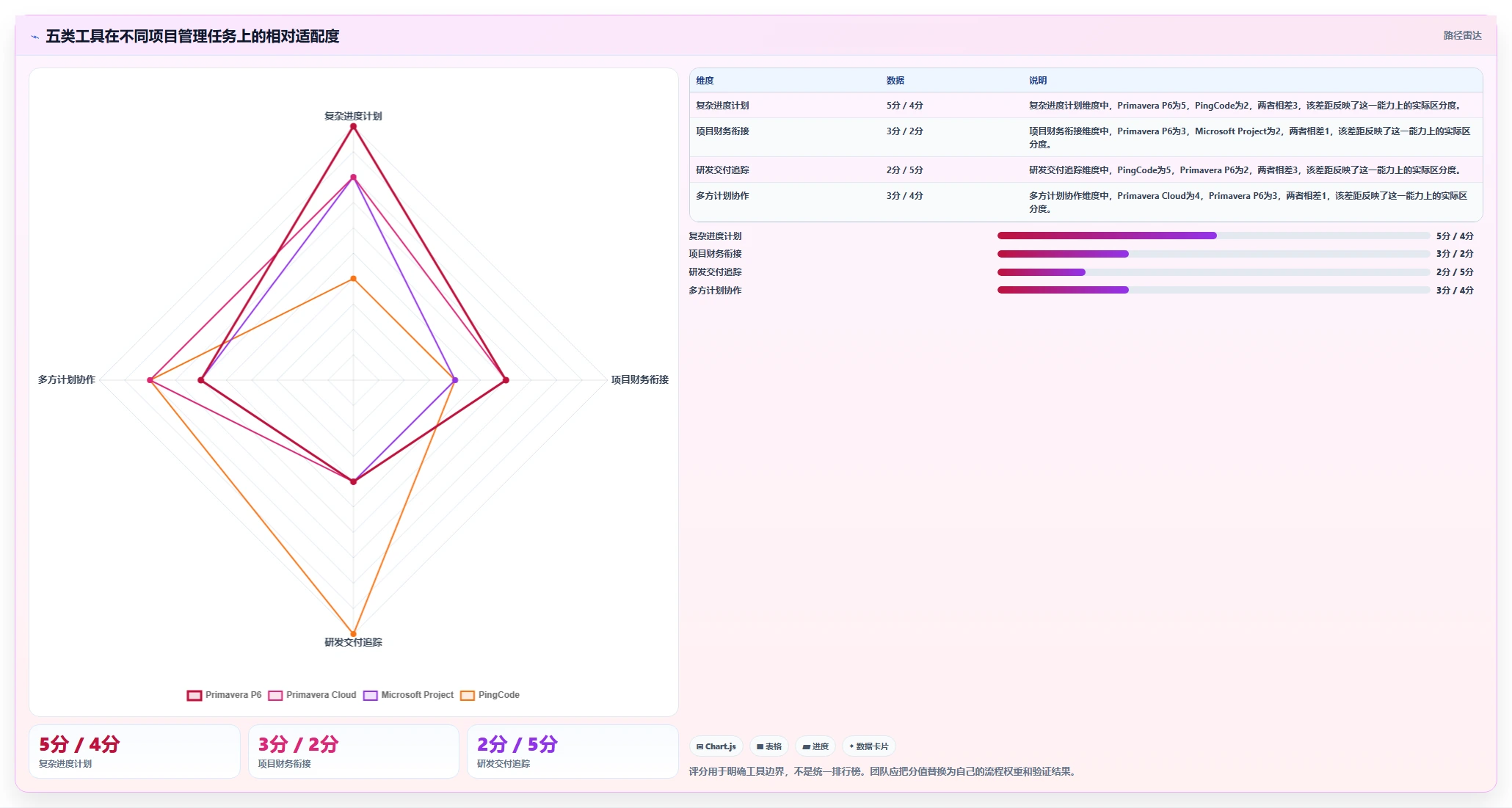This screenshot has width=1512, height=808.
Task: Click the footer note starting 评分用于明确工具边界
Action: (884, 771)
